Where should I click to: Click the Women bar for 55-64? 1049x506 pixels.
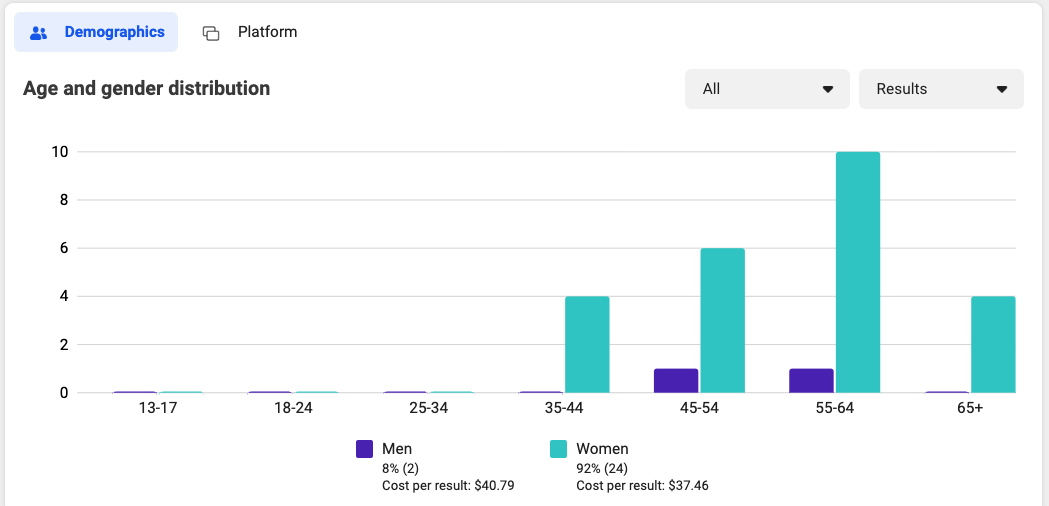tap(858, 272)
